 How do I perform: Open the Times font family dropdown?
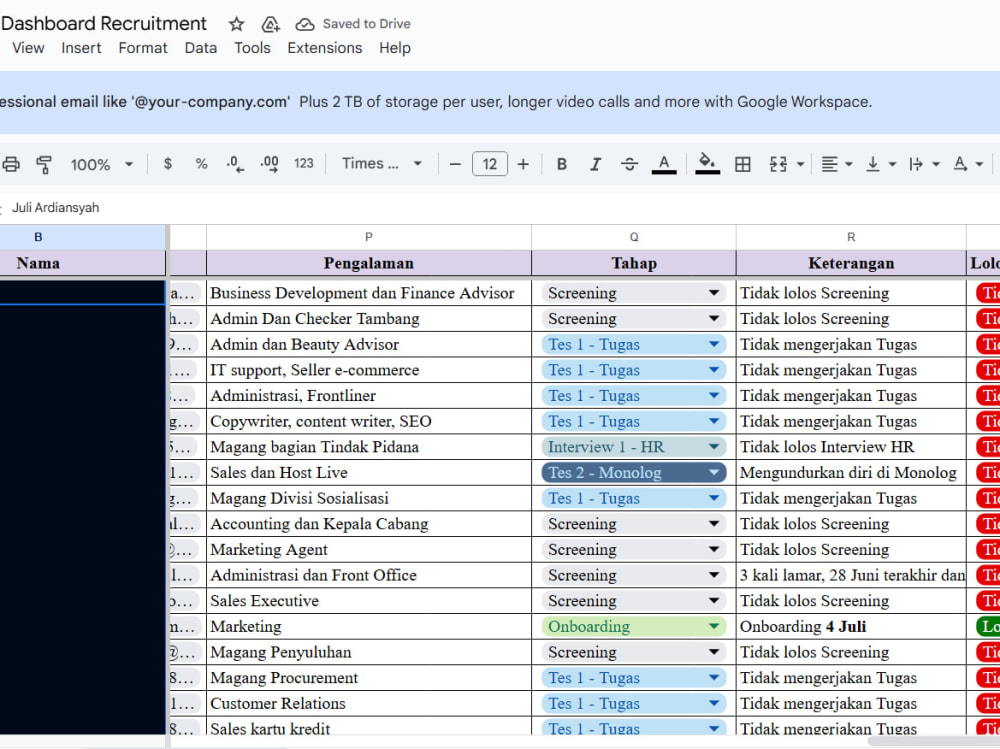pyautogui.click(x=381, y=164)
